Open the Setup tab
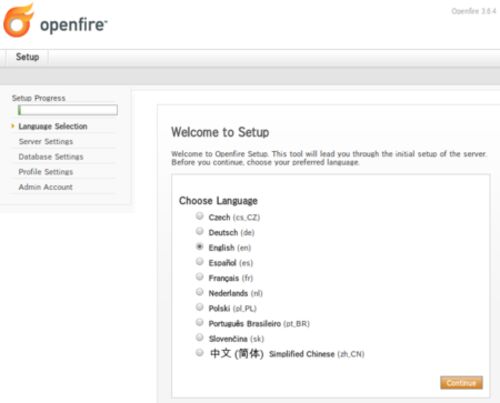The image size is (500, 403). tap(27, 57)
